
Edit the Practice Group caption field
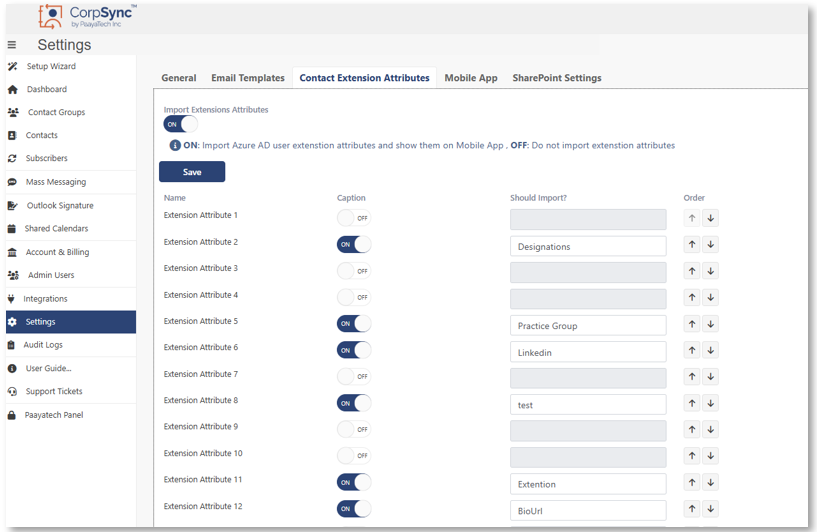pos(588,326)
